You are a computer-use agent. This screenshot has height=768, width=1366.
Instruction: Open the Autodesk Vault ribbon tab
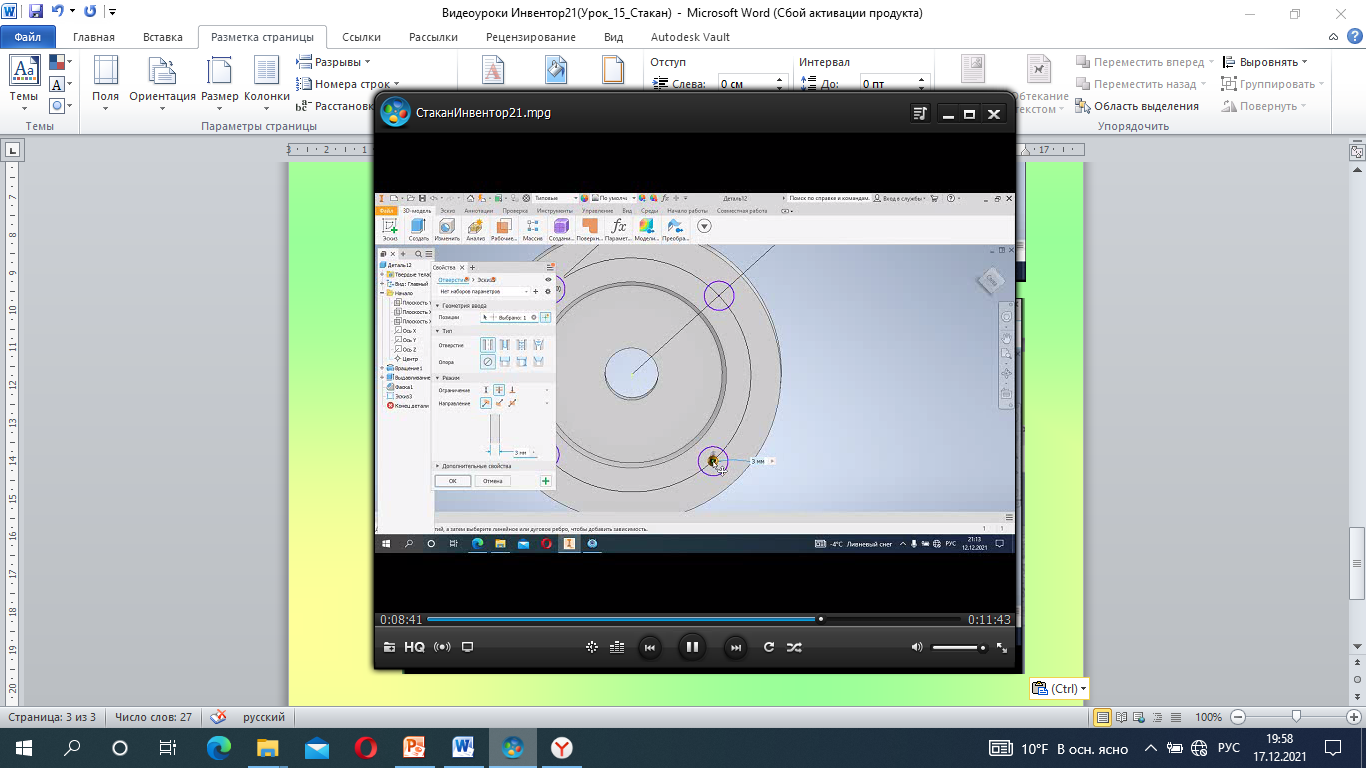(x=690, y=37)
